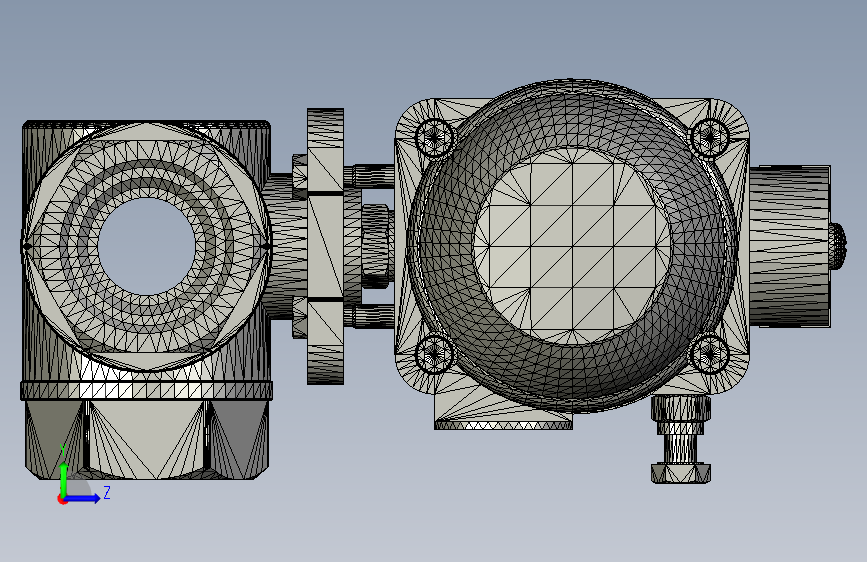Image resolution: width=867 pixels, height=562 pixels.
Task: Select the rectangular boss beneath the square housing
Action: pyautogui.click(x=503, y=414)
